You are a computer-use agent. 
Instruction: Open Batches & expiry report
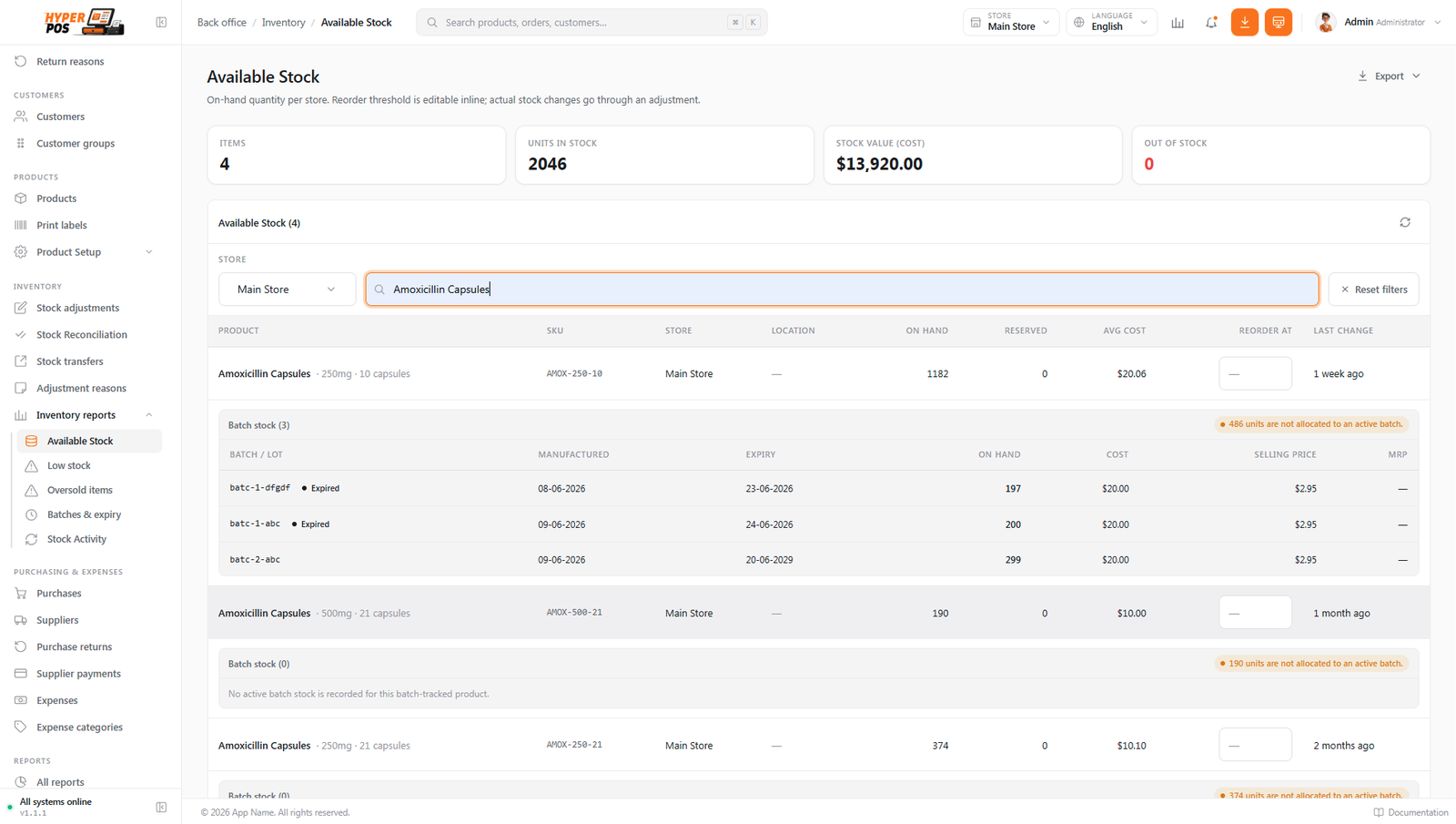[x=84, y=514]
